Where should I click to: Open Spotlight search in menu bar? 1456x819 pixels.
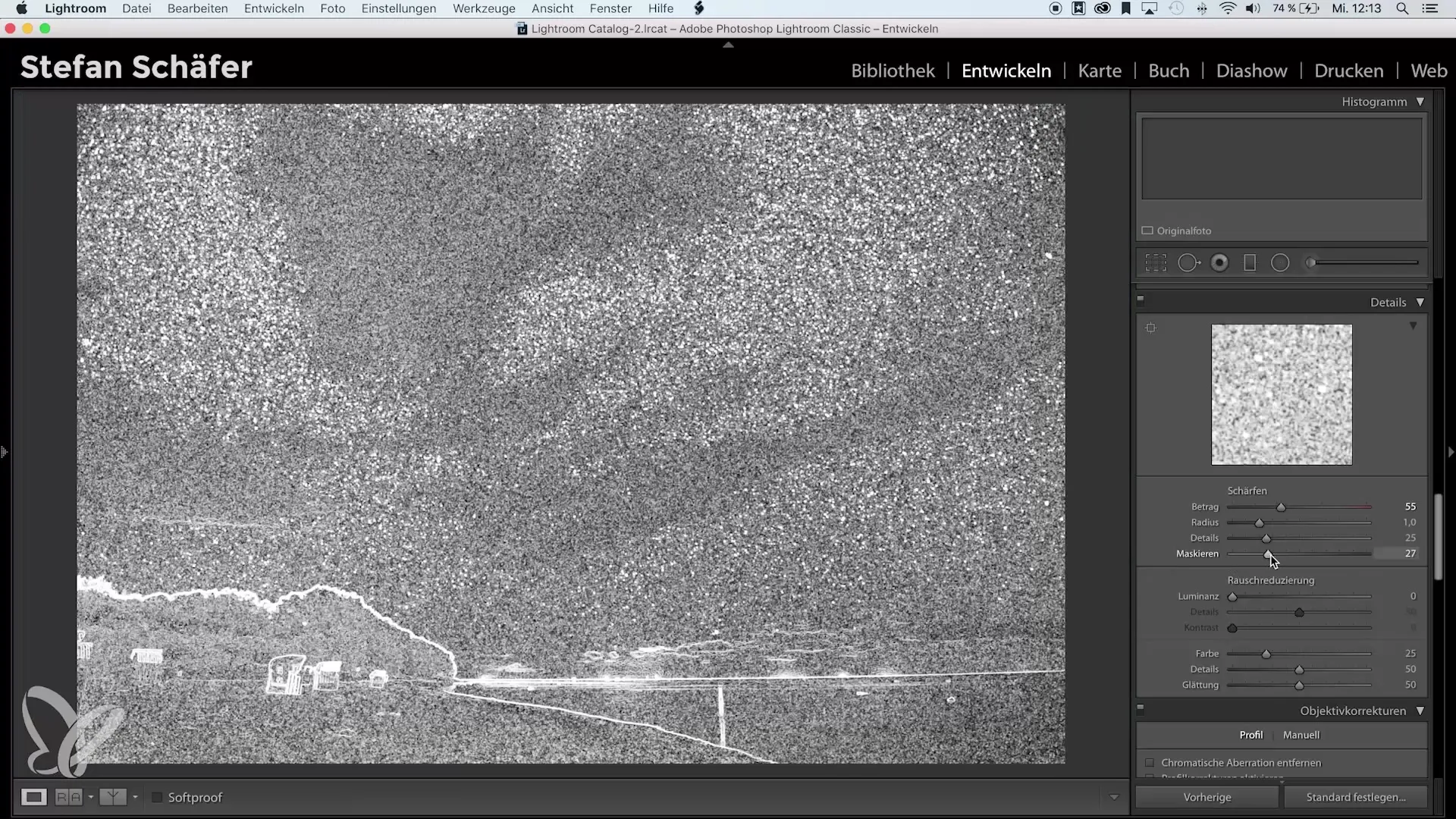pos(1402,8)
